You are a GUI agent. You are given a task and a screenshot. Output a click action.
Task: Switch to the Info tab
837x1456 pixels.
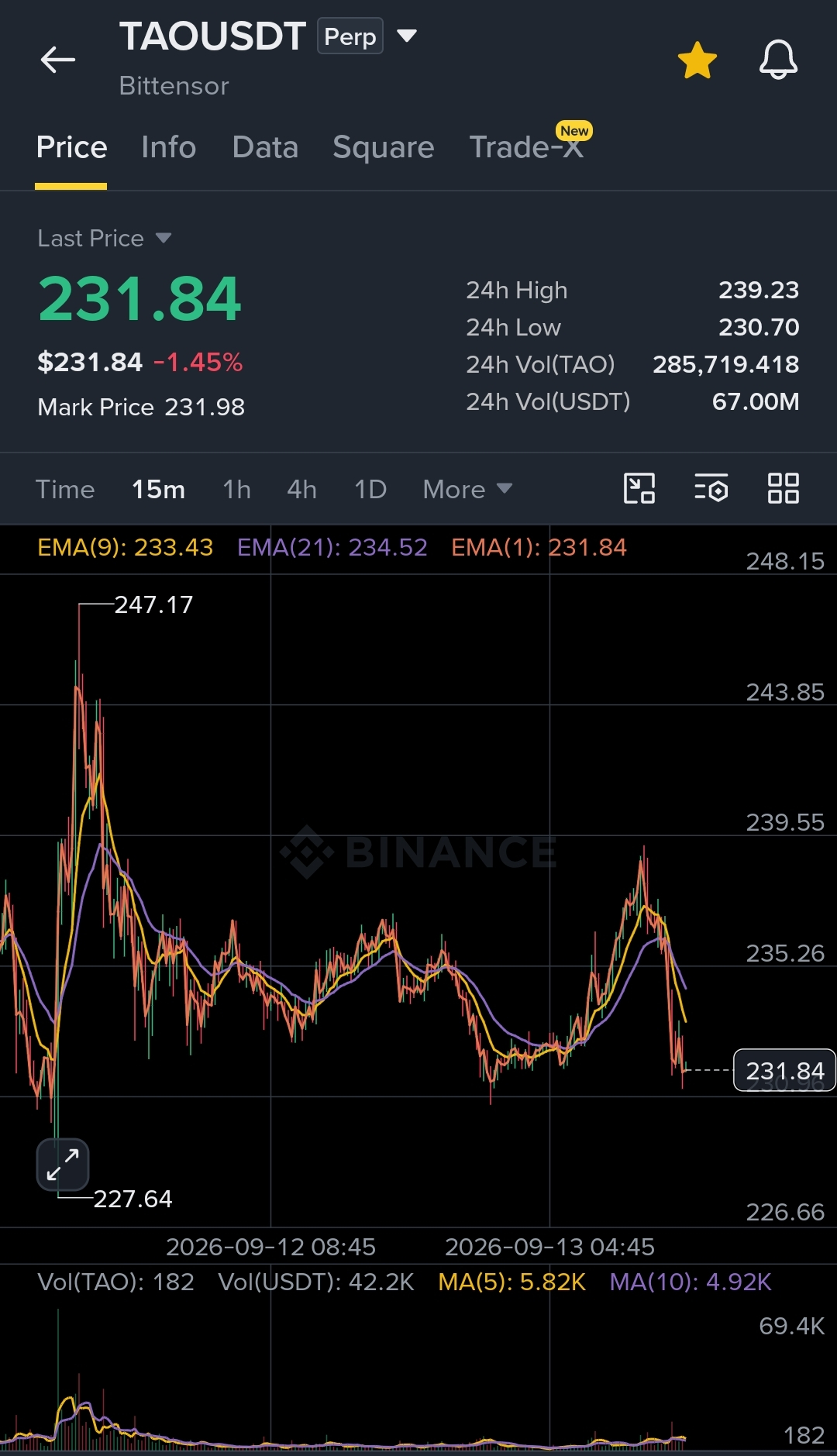[169, 147]
